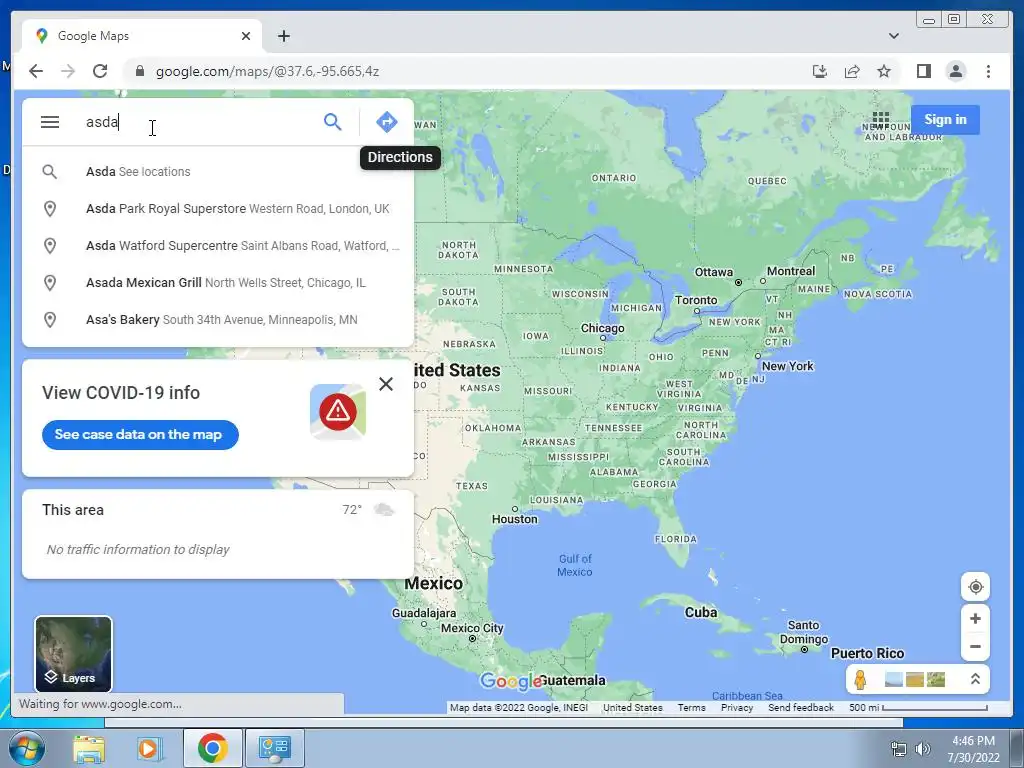Choose Asda Park Royal Superstore suggestion
1024x768 pixels.
218,209
